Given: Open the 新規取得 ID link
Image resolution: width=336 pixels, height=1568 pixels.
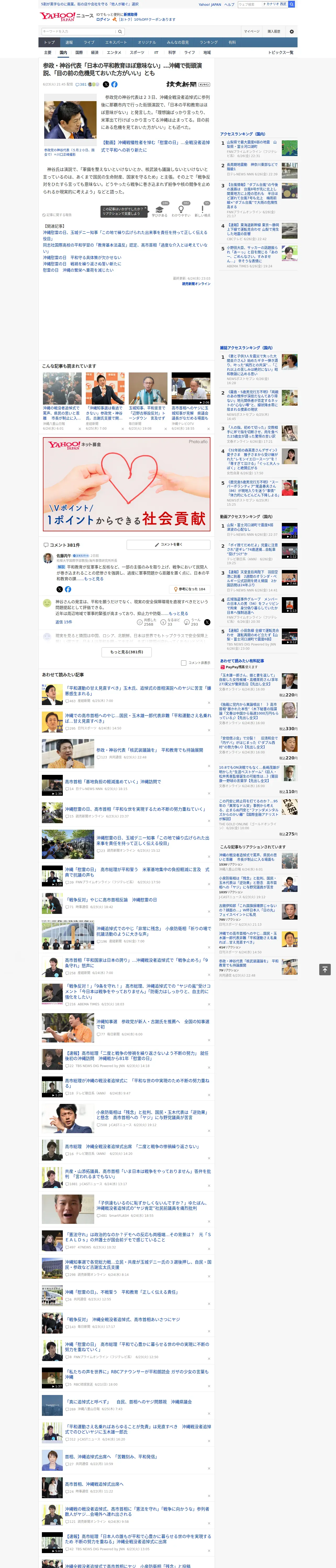Looking at the screenshot, I should pos(131,15).
